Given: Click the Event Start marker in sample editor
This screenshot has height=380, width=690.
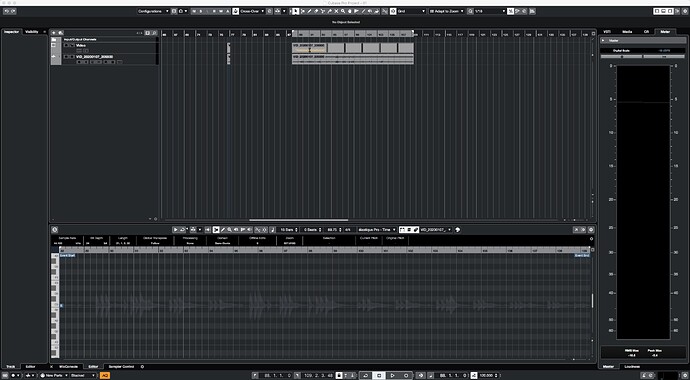Looking at the screenshot, I should 67,255.
